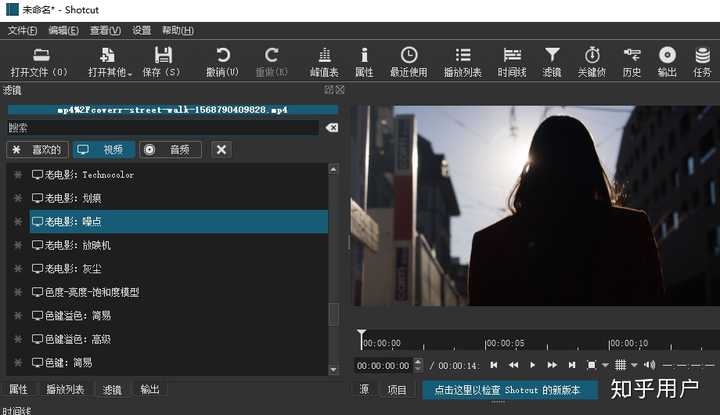
Task: Open the 查看 menu
Action: [x=105, y=31]
